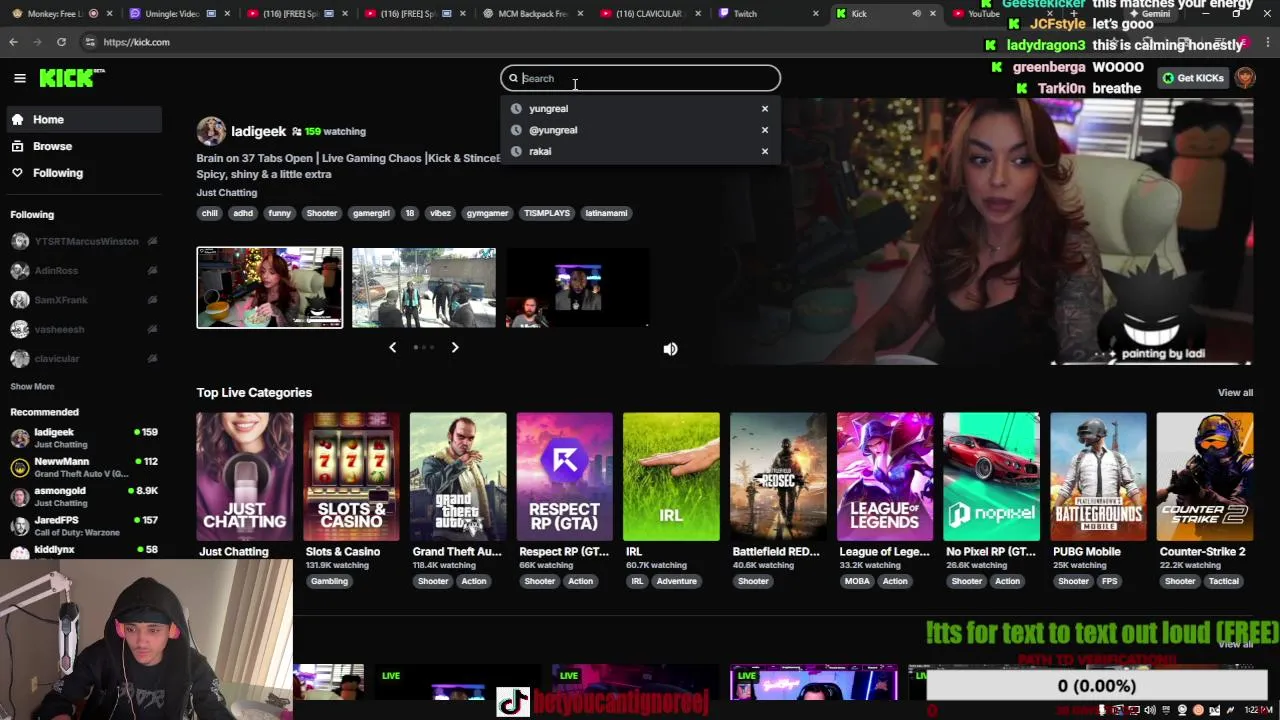1280x720 pixels.
Task: Focus the Search input field
Action: pyautogui.click(x=640, y=78)
